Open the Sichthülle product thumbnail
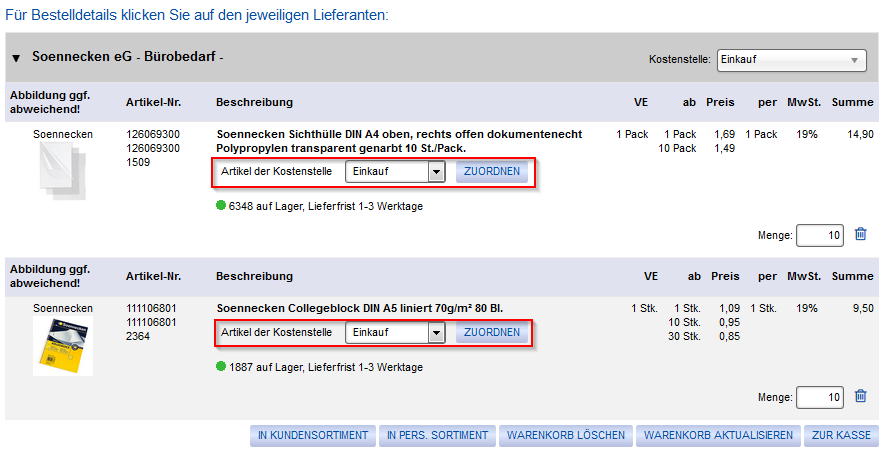This screenshot has height=454, width=883. click(x=63, y=170)
